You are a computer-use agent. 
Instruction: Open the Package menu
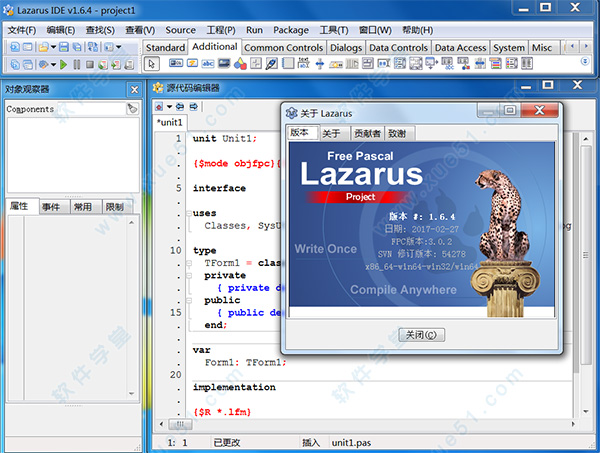(x=291, y=30)
